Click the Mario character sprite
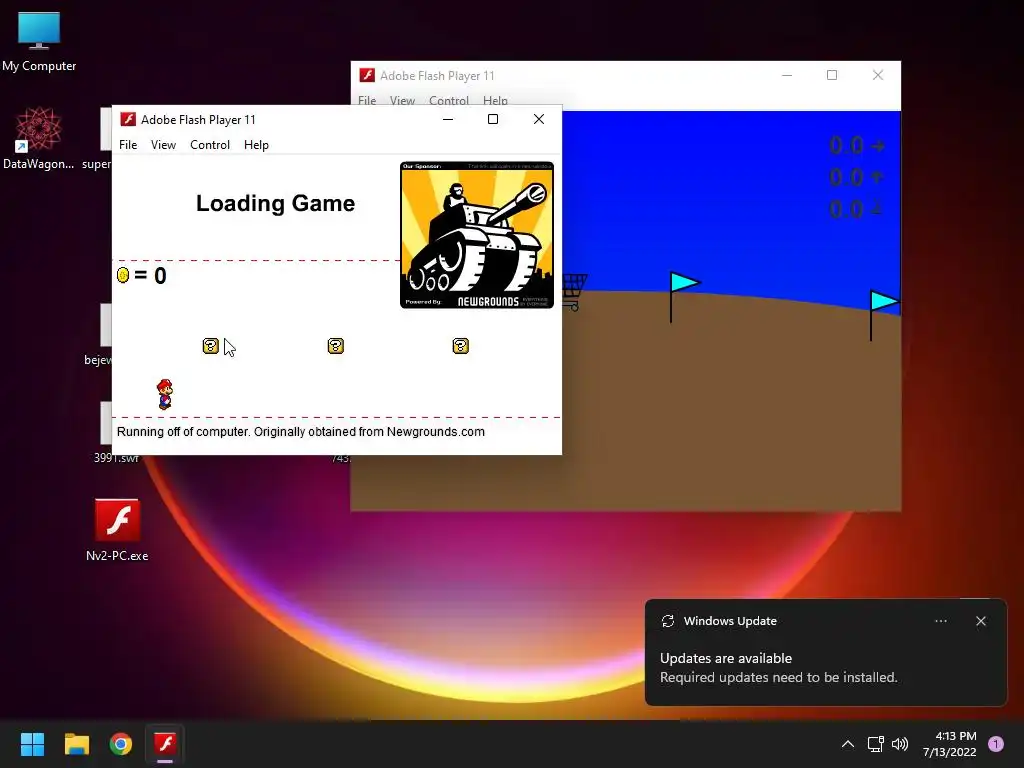 (x=165, y=394)
